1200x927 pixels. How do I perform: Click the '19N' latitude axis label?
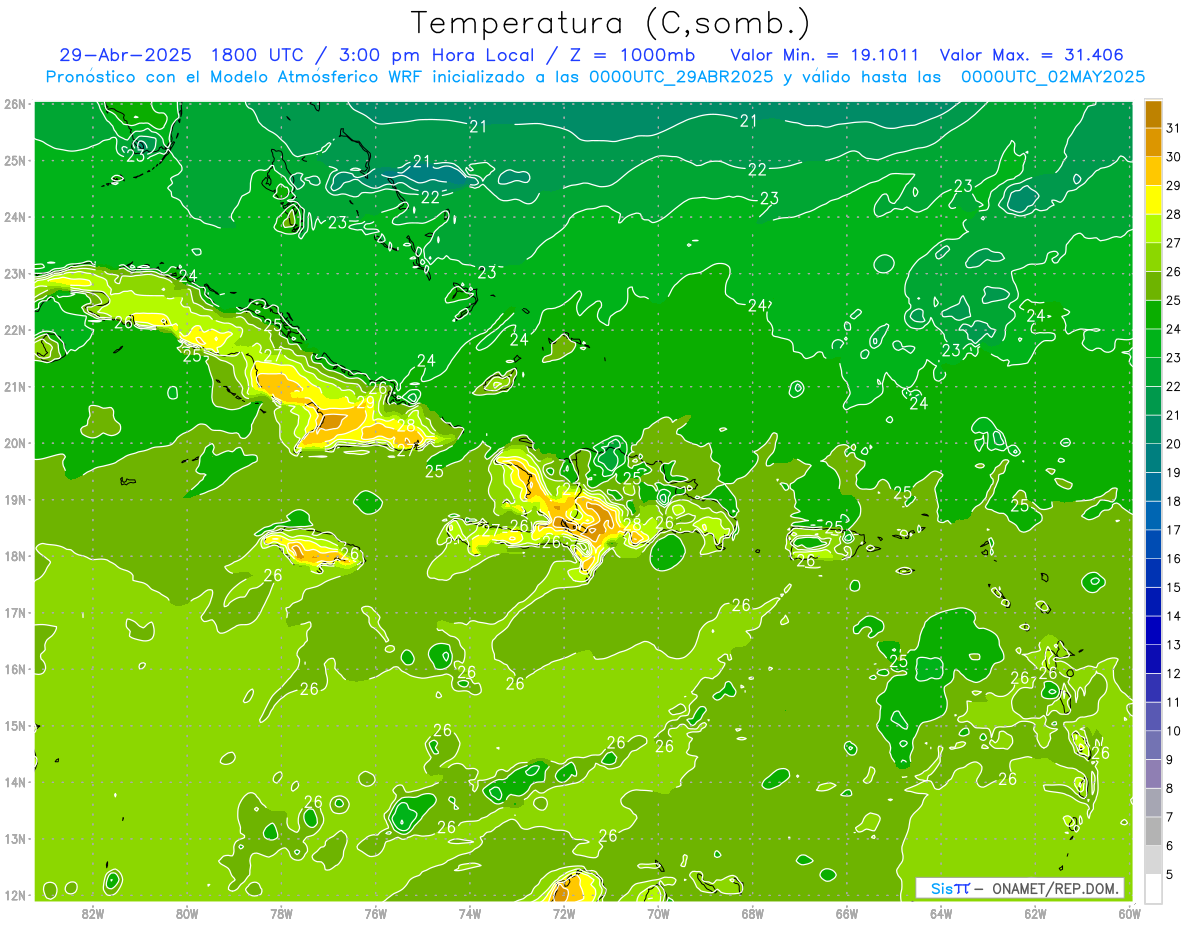[15, 499]
